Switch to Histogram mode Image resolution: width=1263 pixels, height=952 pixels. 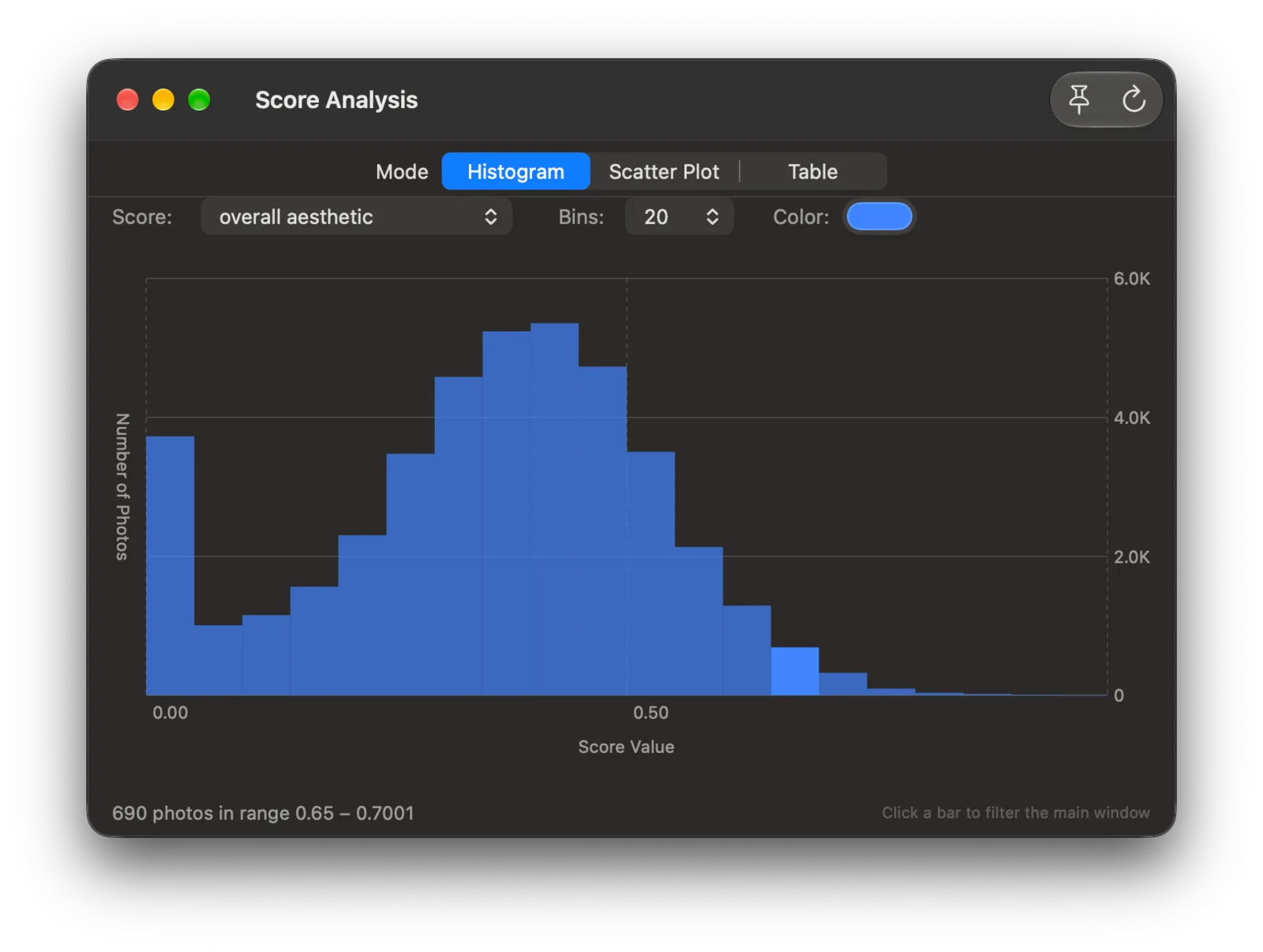[x=515, y=171]
